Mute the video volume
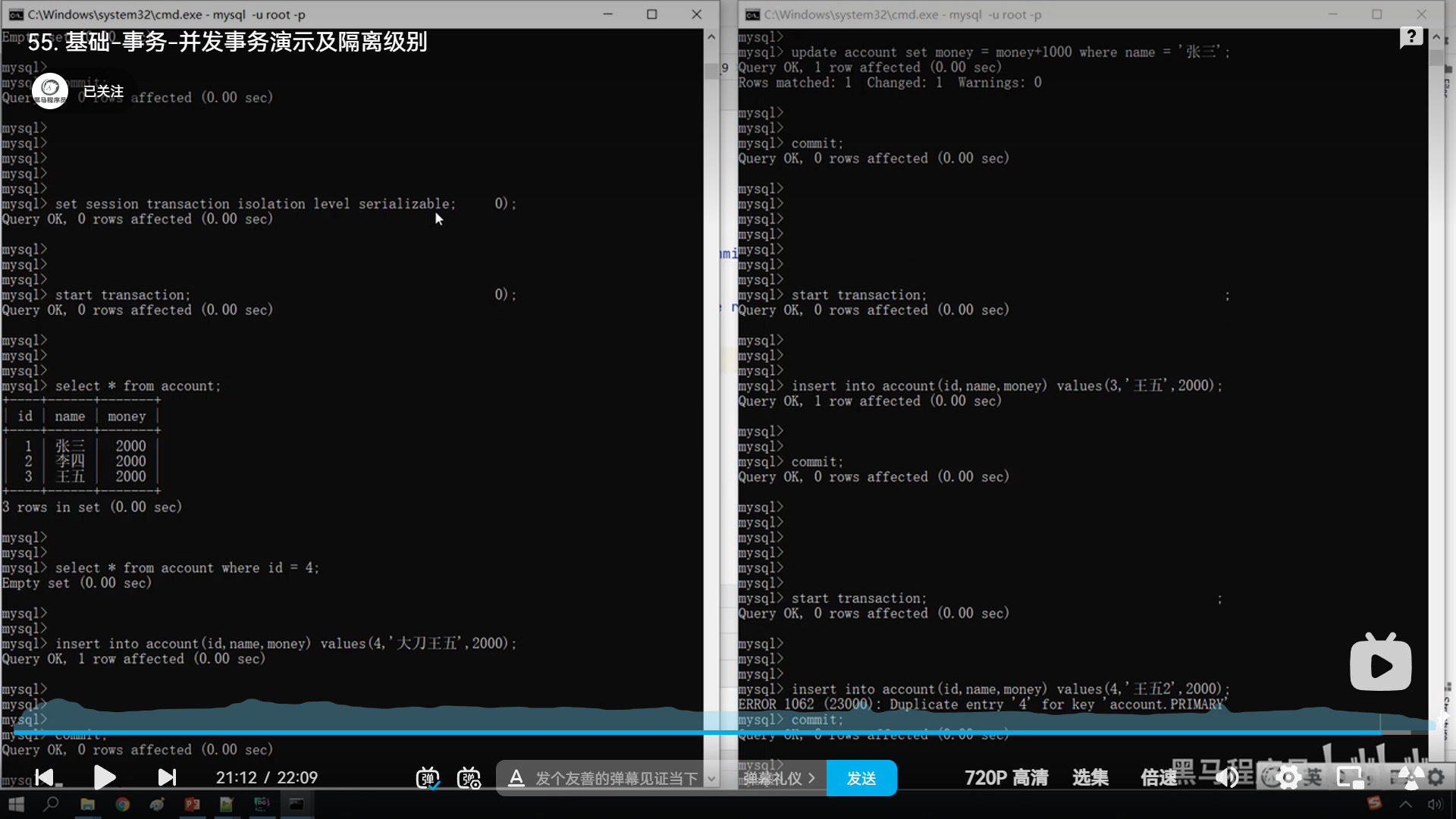Screen dimensions: 1456x819 (1226, 777)
